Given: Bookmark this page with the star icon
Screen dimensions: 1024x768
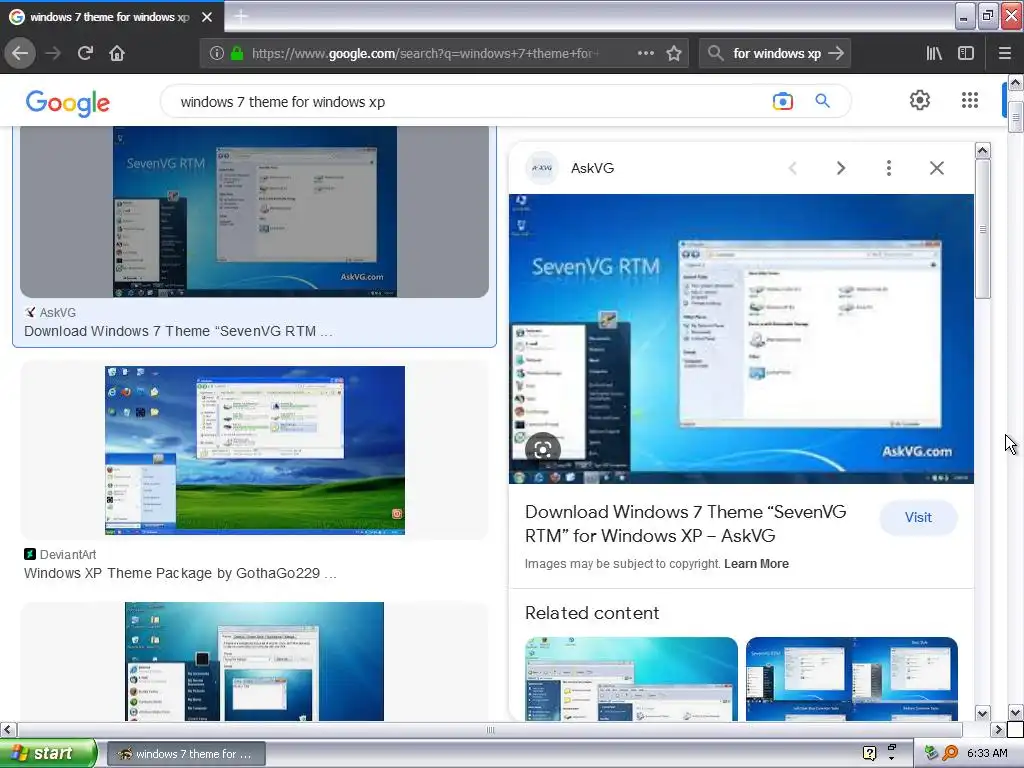Looking at the screenshot, I should point(674,54).
